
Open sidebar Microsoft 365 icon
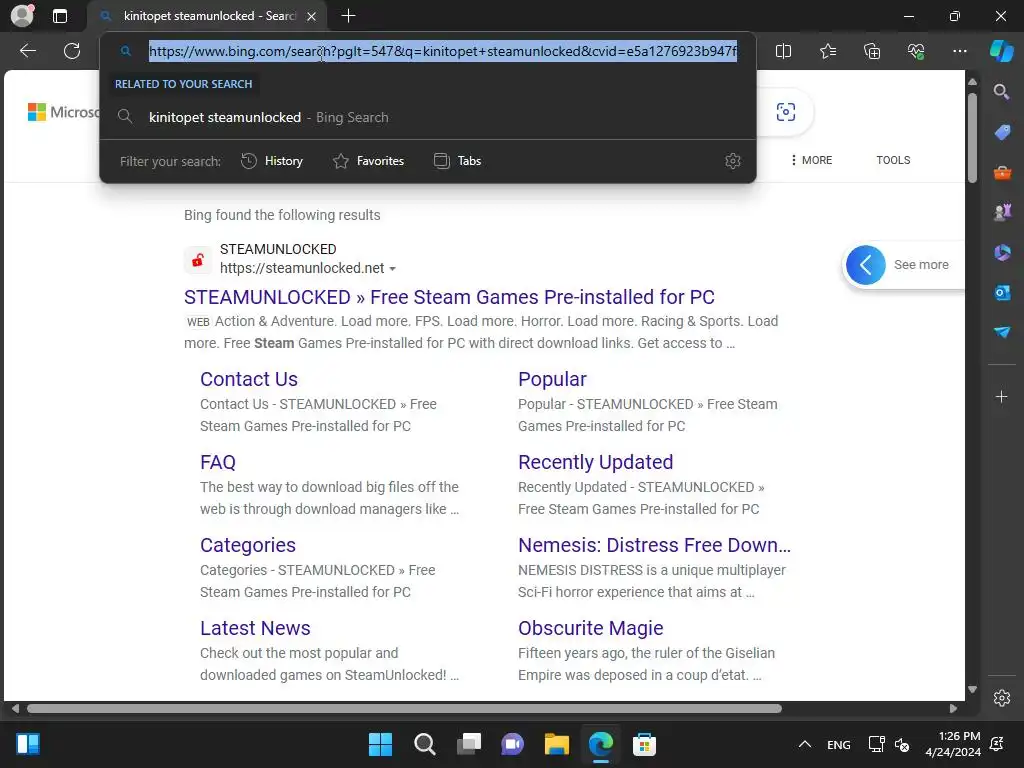(1002, 252)
